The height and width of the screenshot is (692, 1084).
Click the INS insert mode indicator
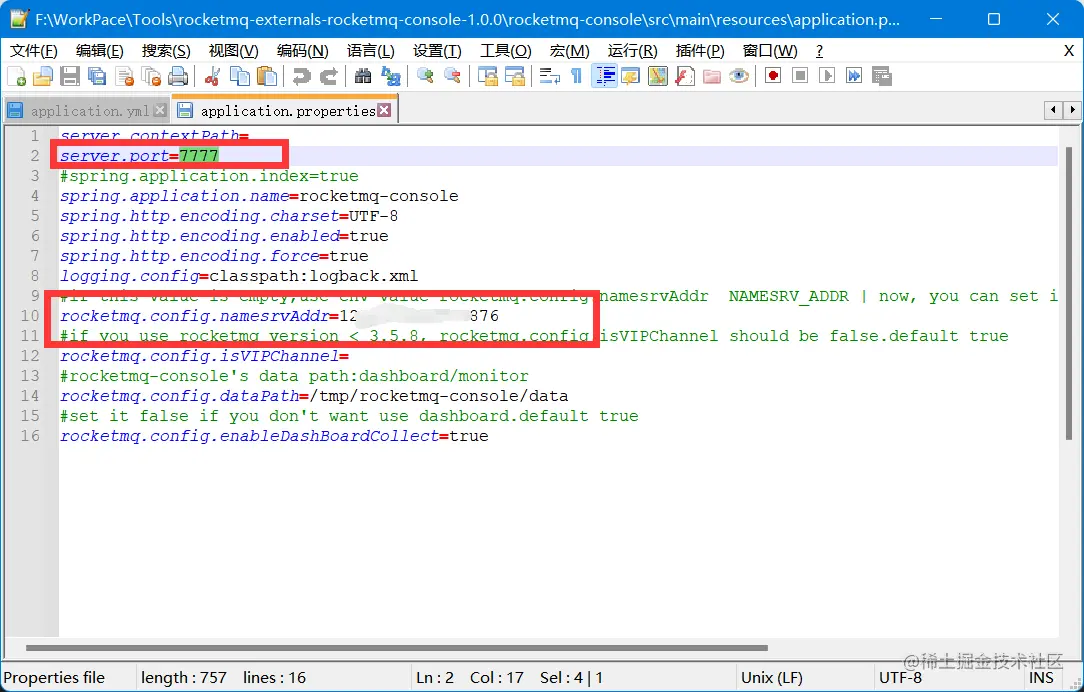tap(1041, 677)
